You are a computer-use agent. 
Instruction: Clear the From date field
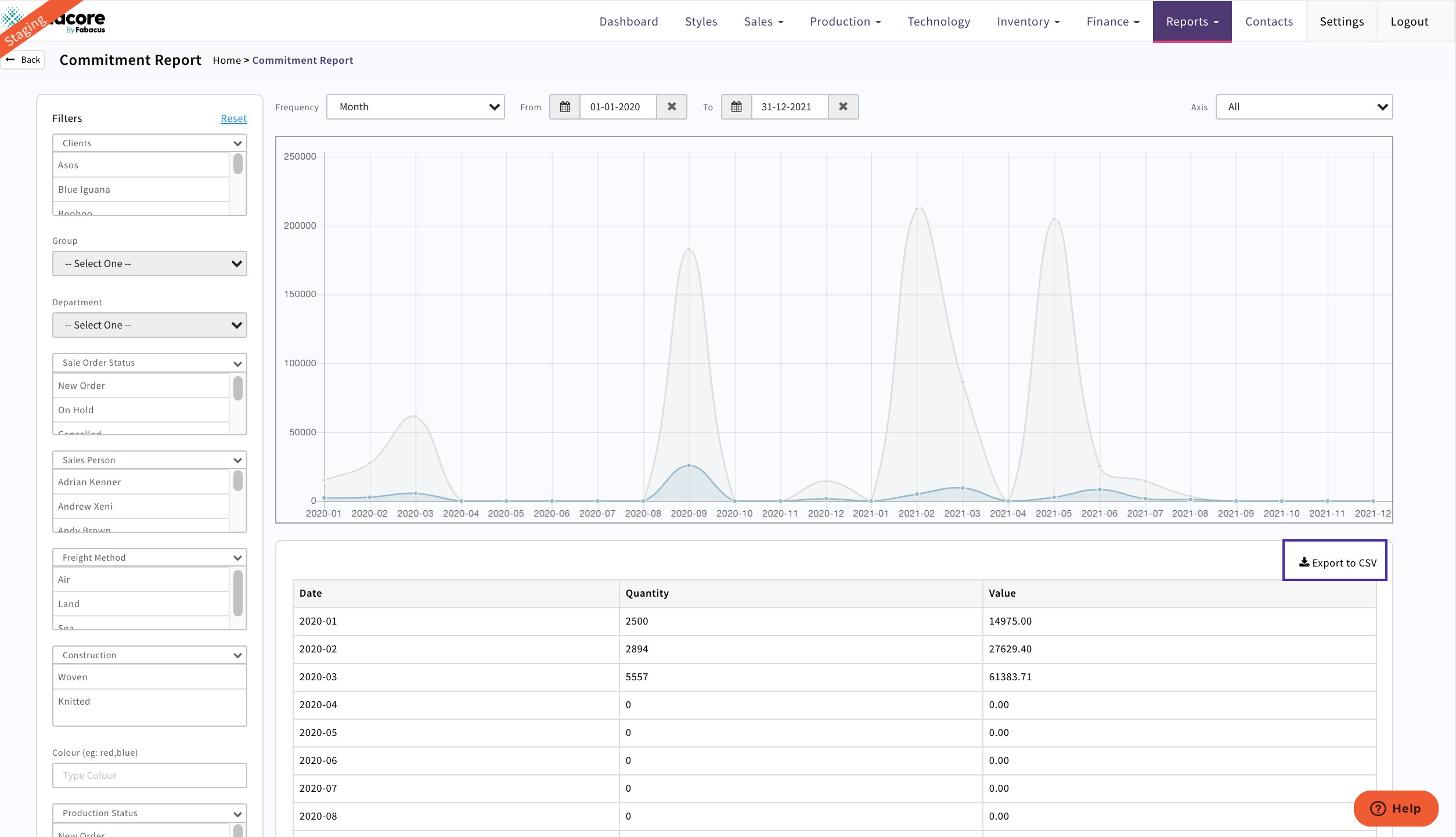671,107
